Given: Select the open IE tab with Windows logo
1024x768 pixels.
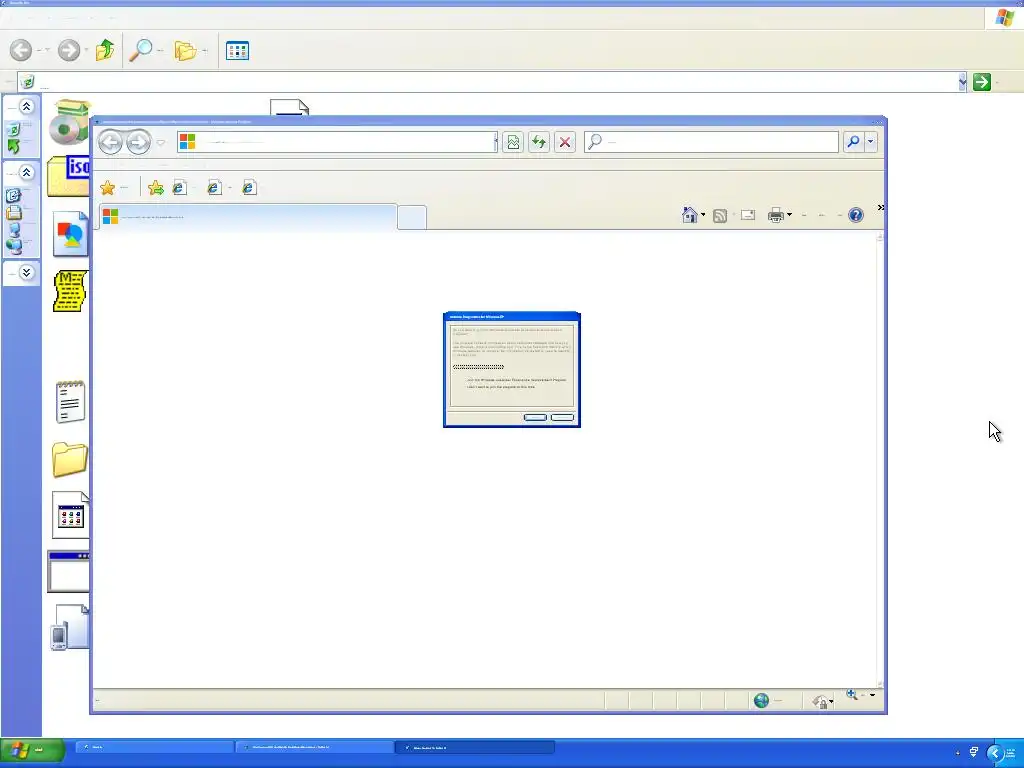Looking at the screenshot, I should tap(248, 217).
